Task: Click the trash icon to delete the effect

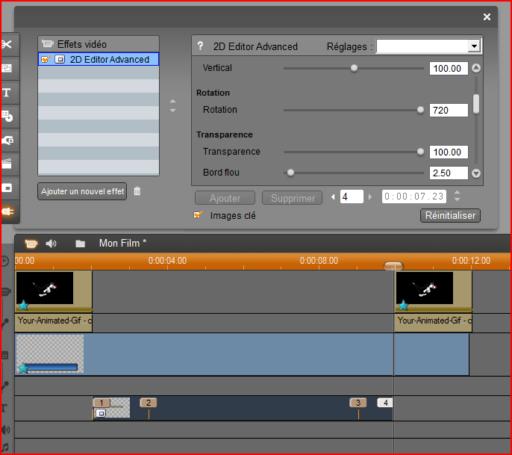Action: tap(137, 191)
